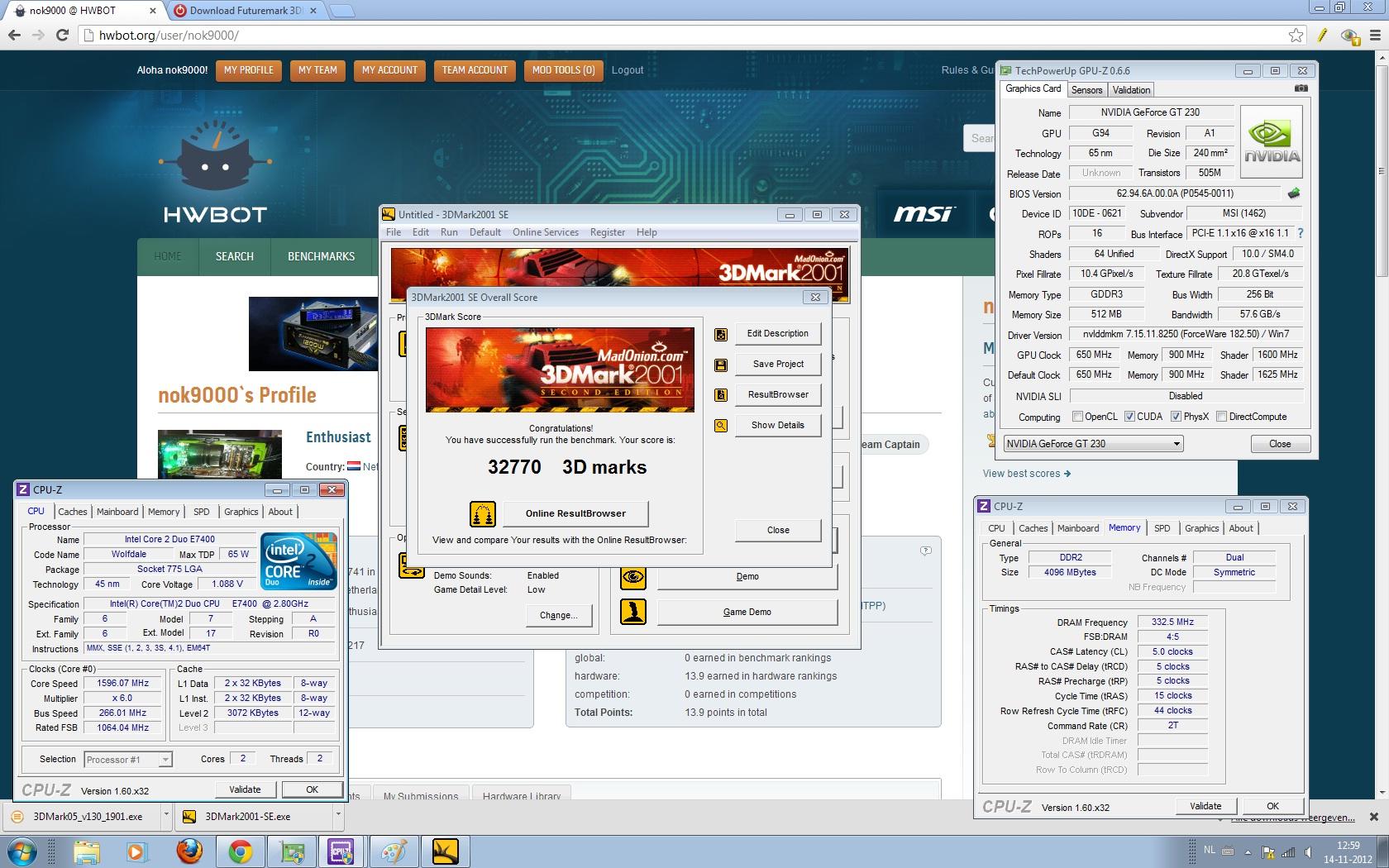Open the Paint taskbar icon
1389x868 pixels.
393,851
